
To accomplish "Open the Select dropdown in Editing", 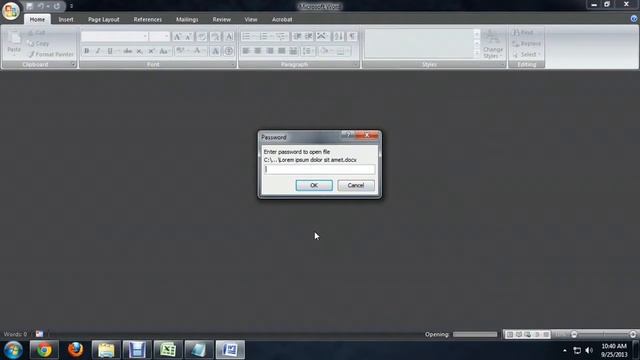I will (527, 54).
